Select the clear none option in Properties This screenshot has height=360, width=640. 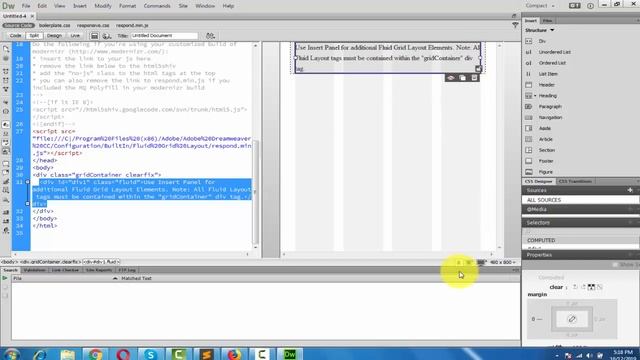click(600, 287)
